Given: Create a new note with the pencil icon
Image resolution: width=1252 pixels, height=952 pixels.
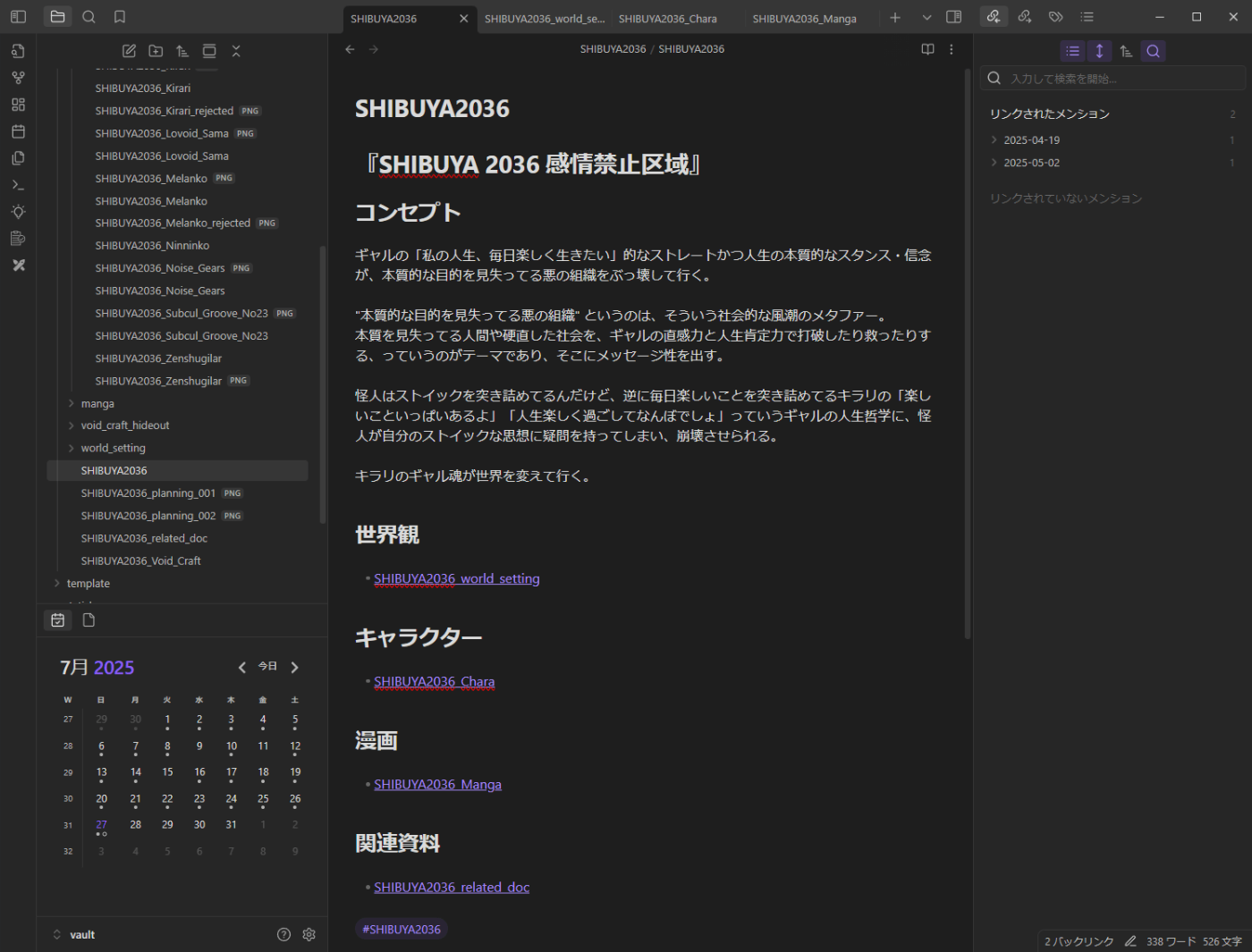Looking at the screenshot, I should coord(129,51).
